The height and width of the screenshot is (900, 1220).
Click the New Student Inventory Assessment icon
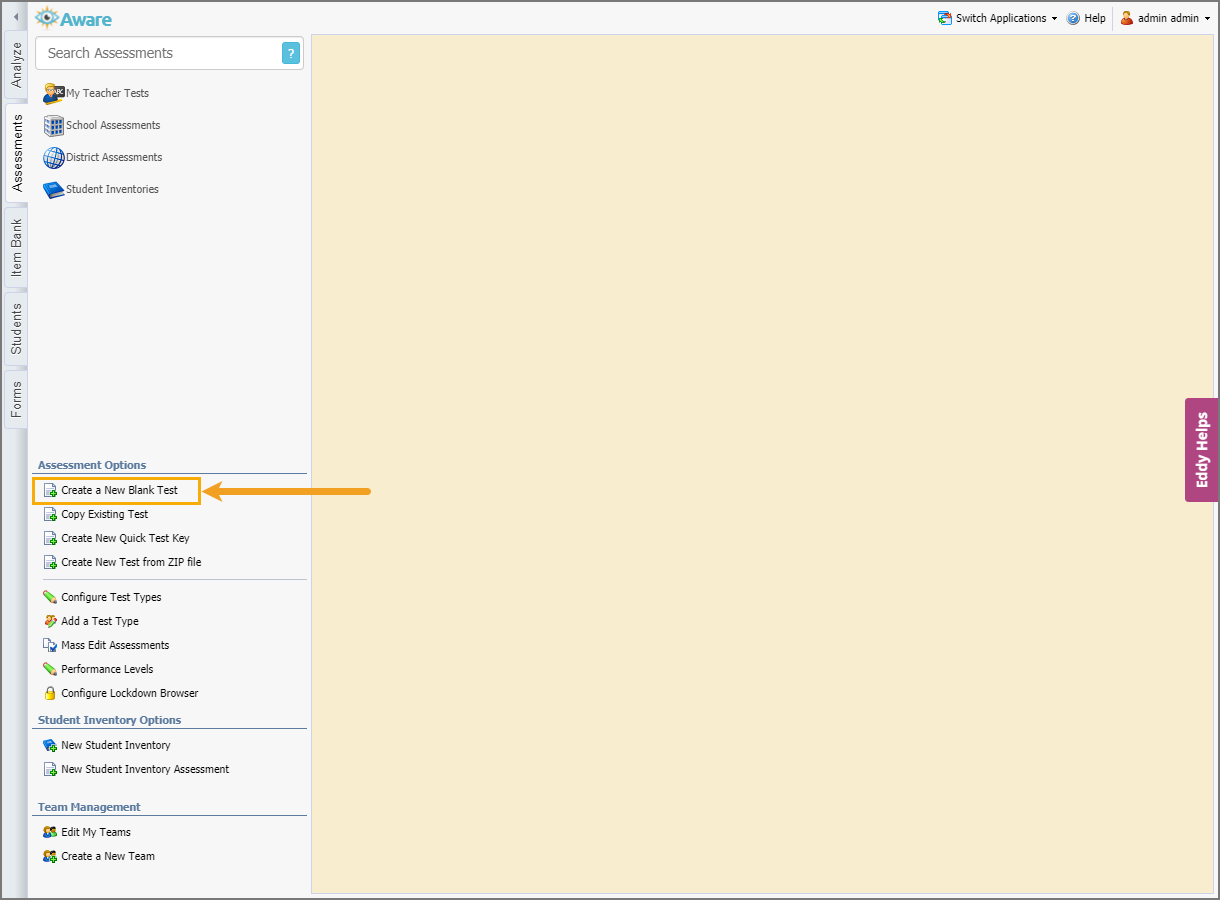[x=50, y=769]
